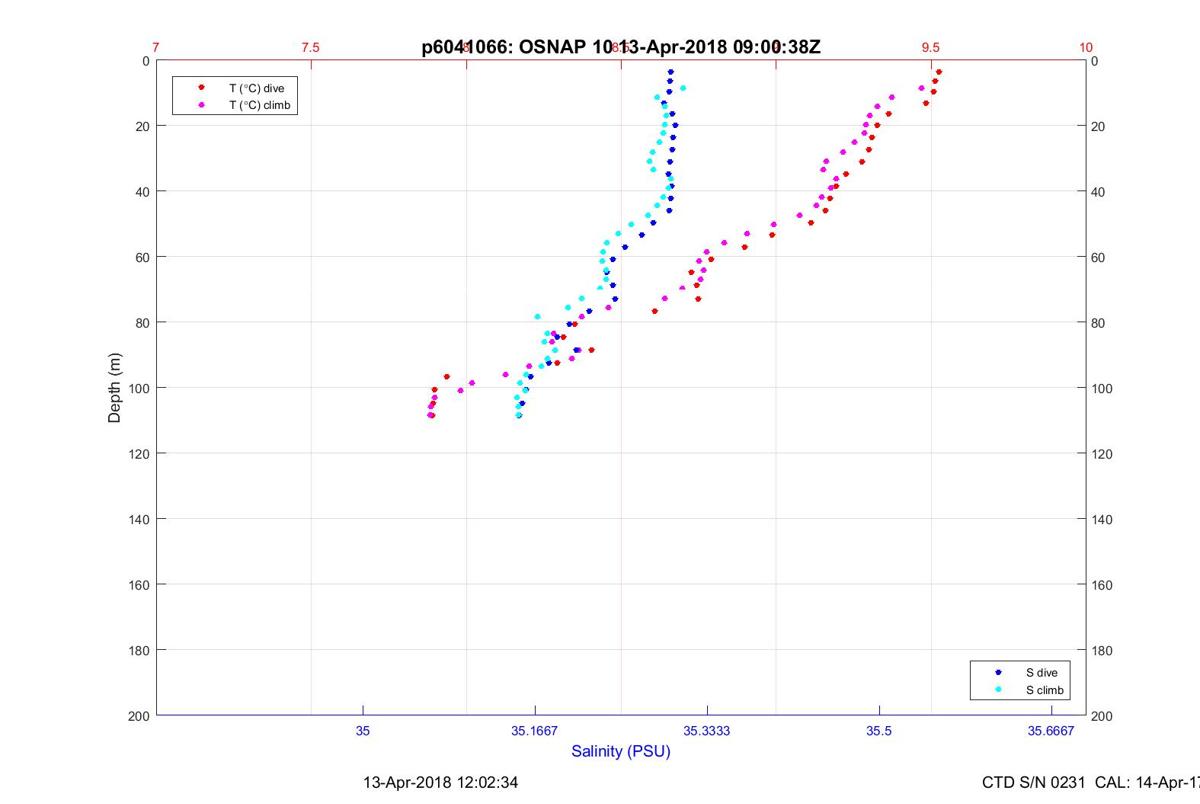The image size is (1200, 804).
Task: Click the 35 salinity tick label
Action: [363, 731]
